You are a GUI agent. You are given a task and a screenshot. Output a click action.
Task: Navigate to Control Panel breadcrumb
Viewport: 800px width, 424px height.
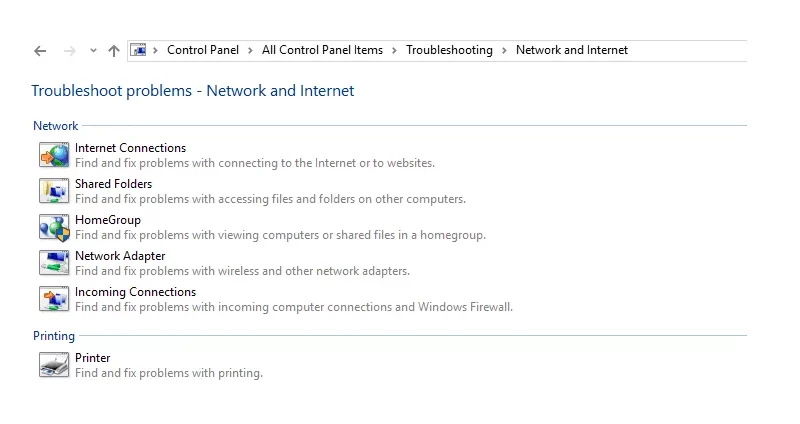pyautogui.click(x=203, y=50)
